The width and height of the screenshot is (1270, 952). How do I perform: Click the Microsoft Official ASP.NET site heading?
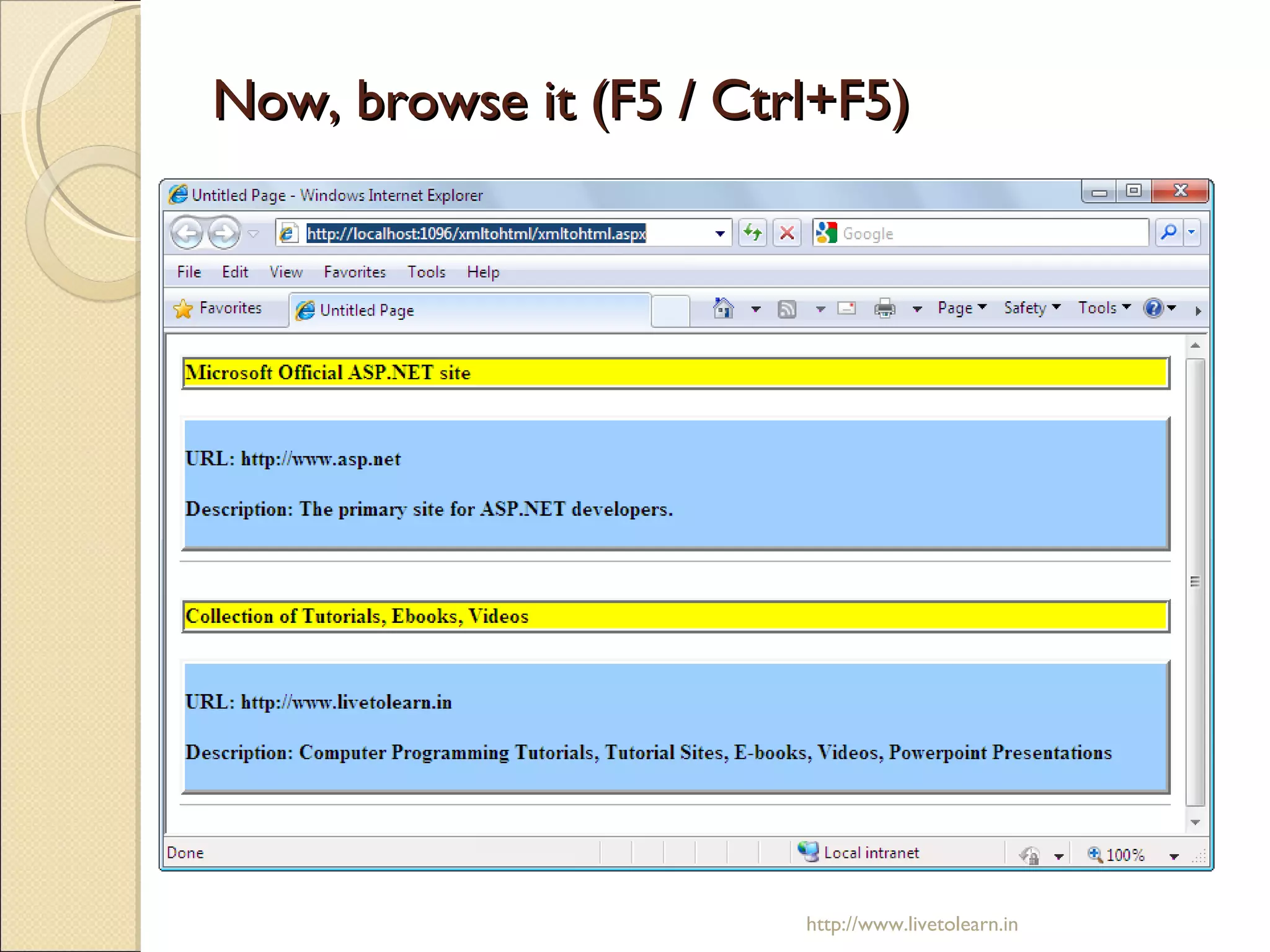click(x=328, y=372)
